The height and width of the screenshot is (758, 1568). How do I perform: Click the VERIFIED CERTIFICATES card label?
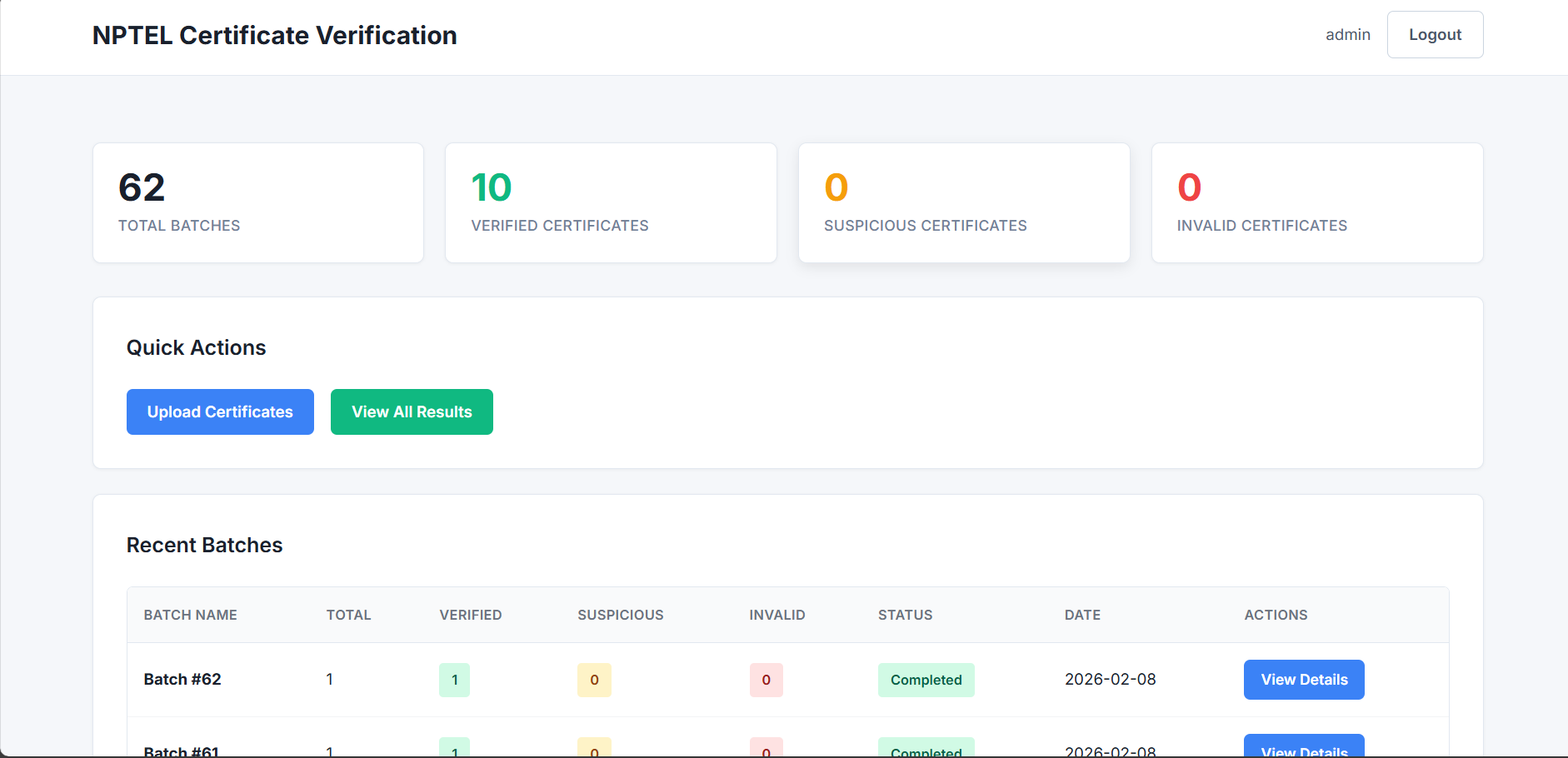[x=560, y=226]
